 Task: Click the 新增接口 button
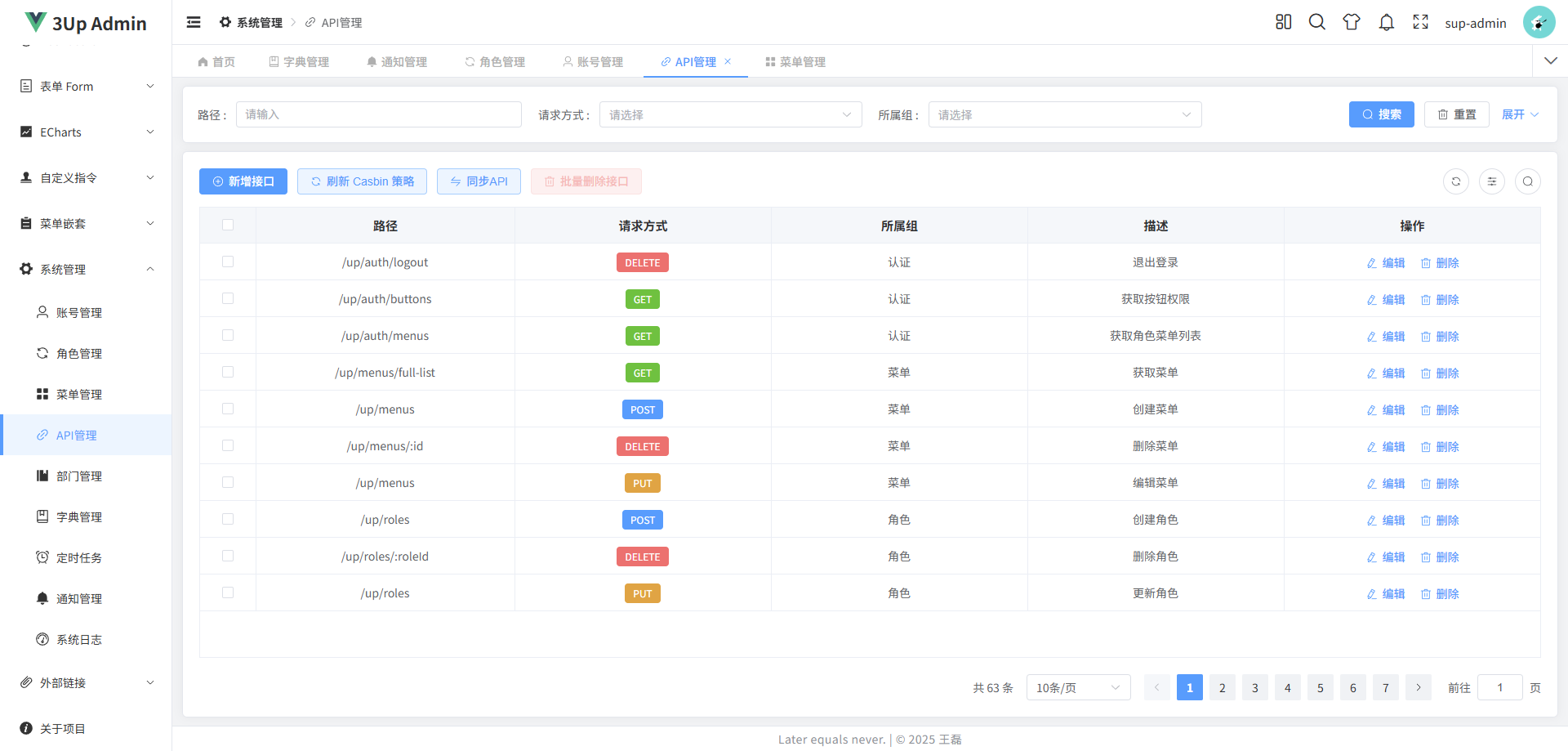(x=243, y=181)
